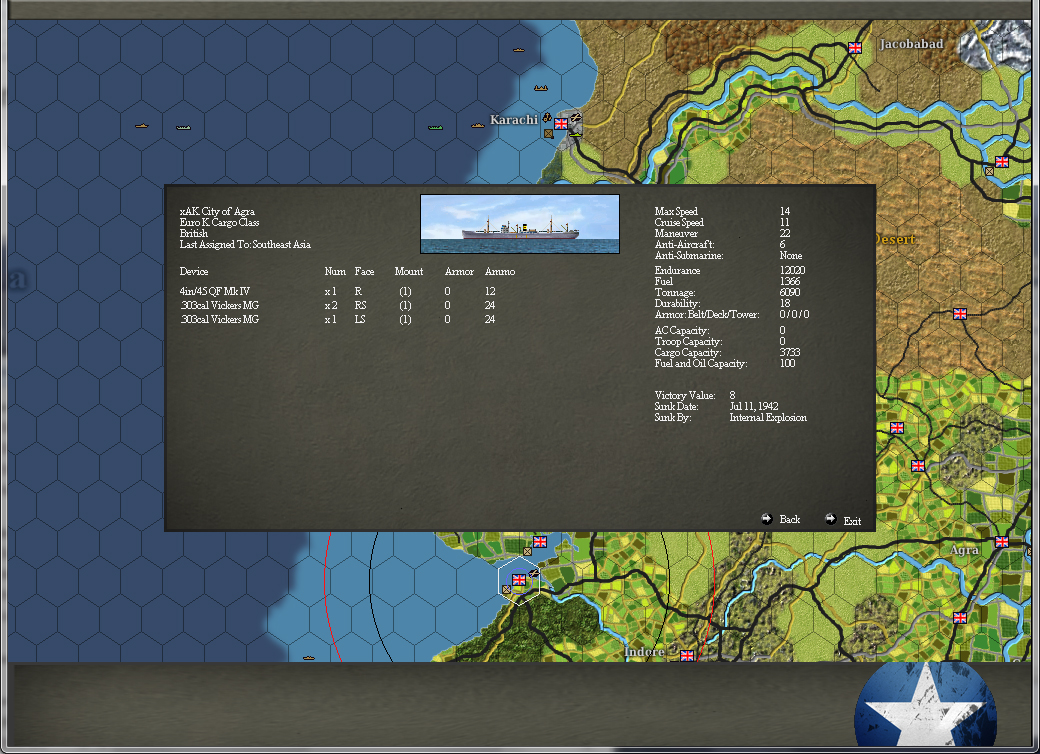Viewport: 1040px width, 754px height.
Task: Click the Tonnage stat line
Action: (727, 292)
